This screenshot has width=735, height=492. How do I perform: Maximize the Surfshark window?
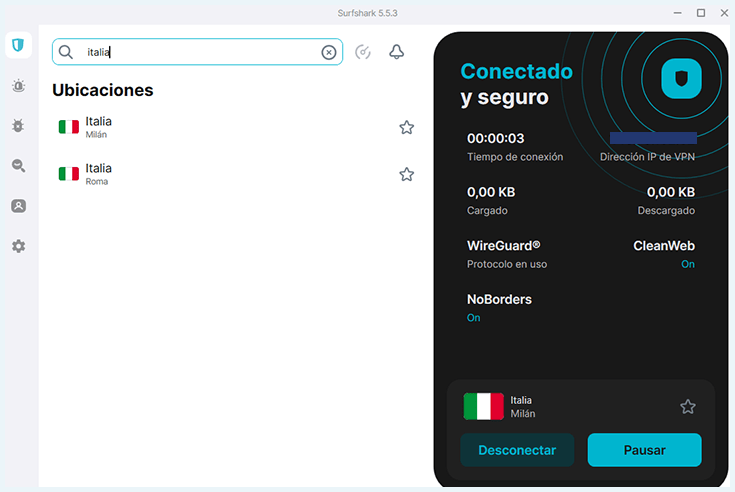pos(701,13)
